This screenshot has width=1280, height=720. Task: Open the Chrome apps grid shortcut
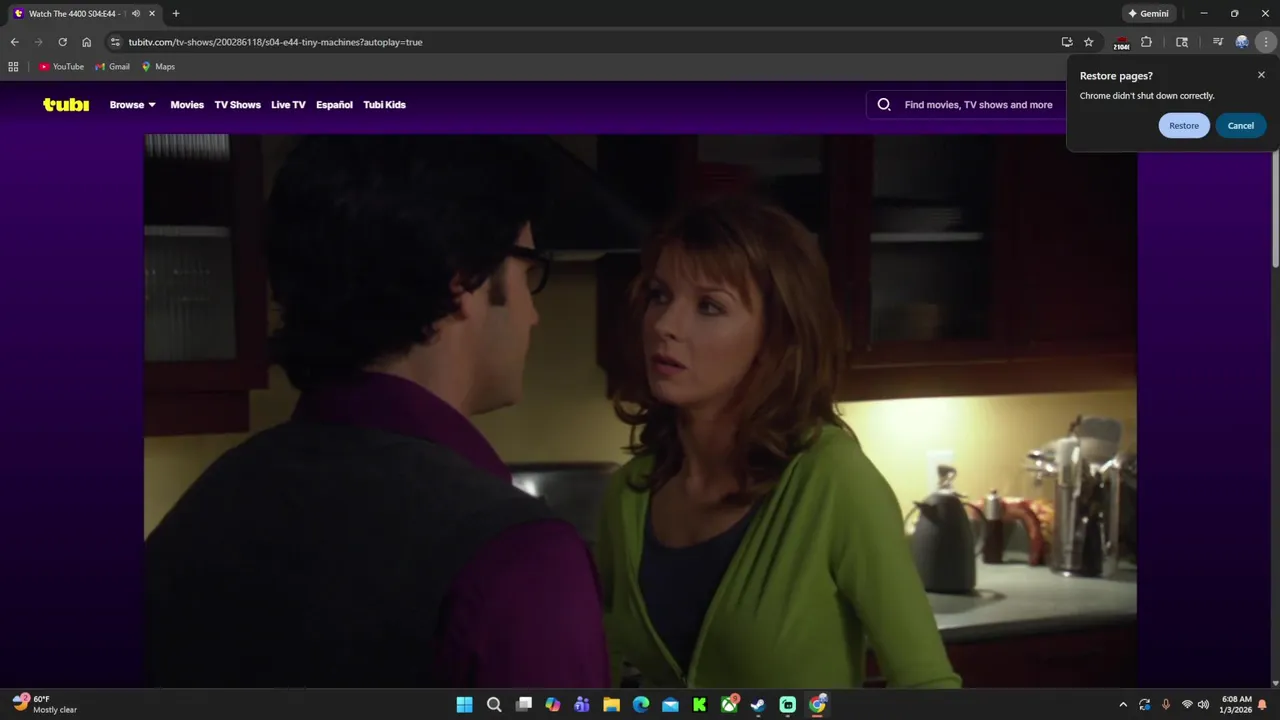[13, 67]
